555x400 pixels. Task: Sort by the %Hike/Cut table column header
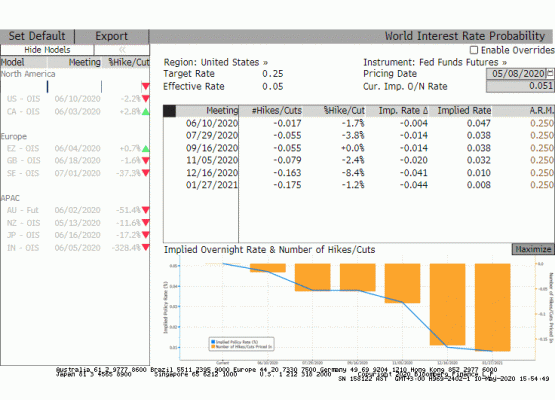pos(344,111)
